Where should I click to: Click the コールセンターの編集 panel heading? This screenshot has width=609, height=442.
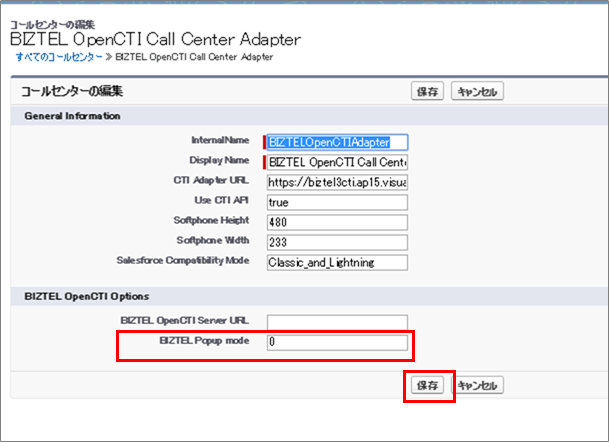[72, 91]
